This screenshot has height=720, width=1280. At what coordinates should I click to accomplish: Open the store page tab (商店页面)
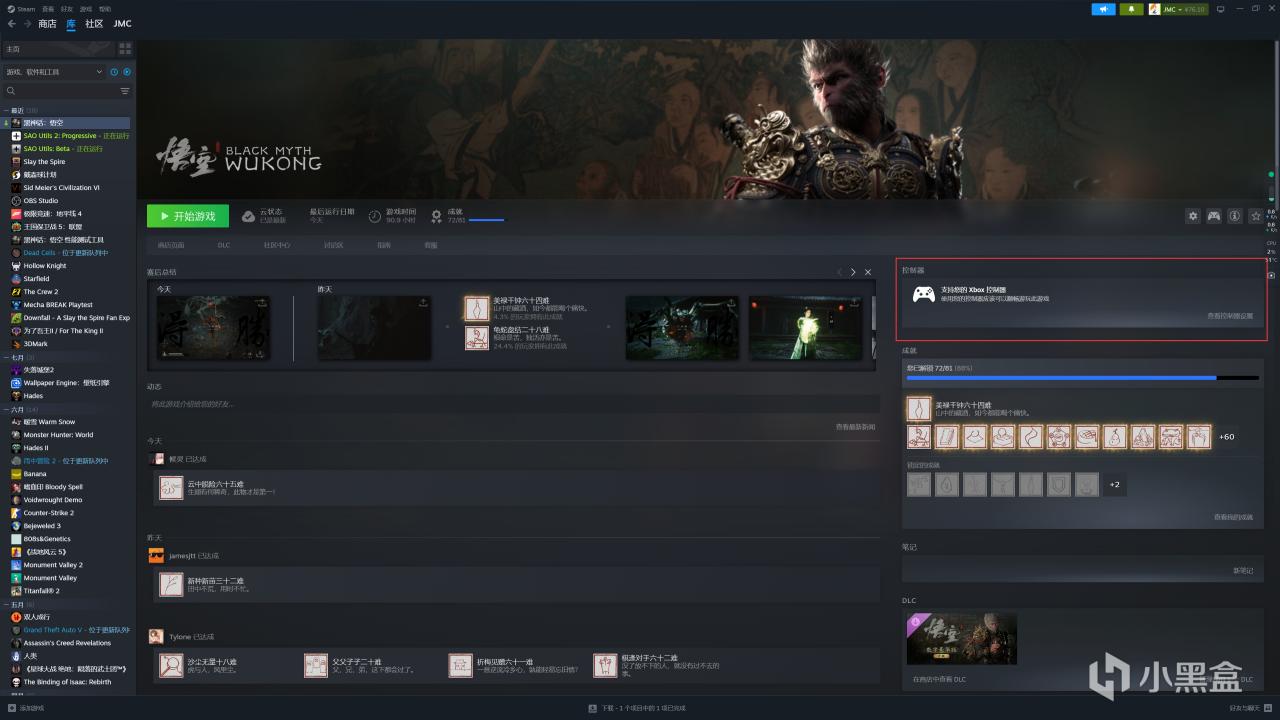(x=171, y=245)
